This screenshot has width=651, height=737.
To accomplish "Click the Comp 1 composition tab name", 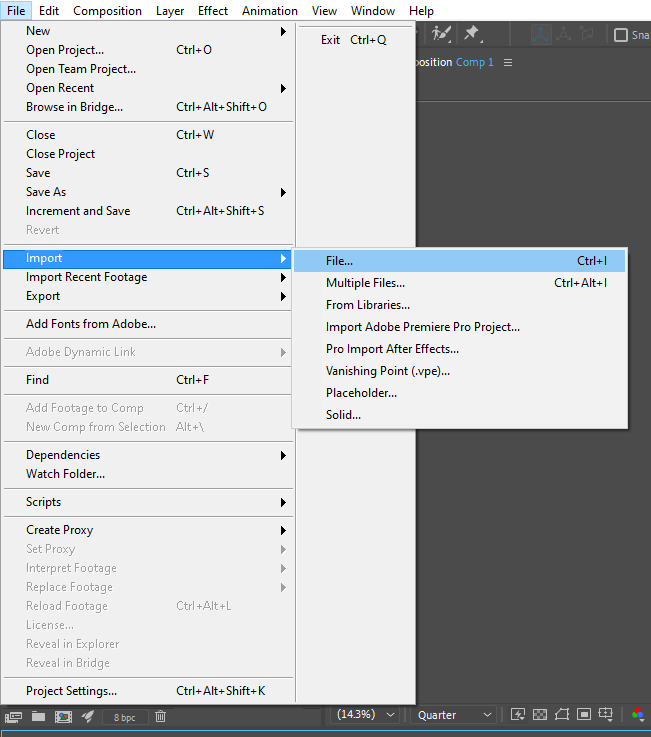I will (475, 62).
